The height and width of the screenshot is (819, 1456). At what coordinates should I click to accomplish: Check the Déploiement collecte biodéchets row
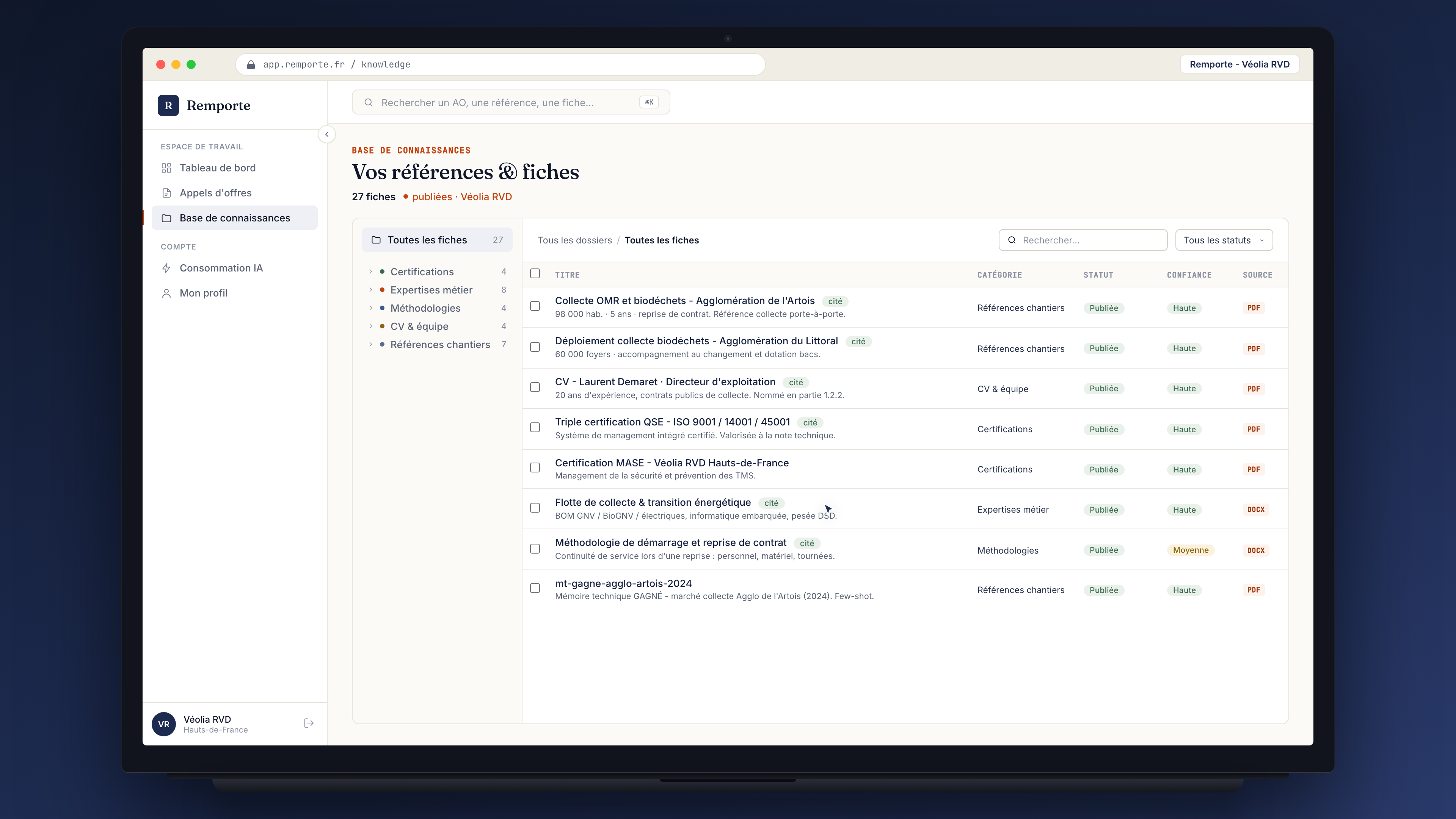click(535, 347)
